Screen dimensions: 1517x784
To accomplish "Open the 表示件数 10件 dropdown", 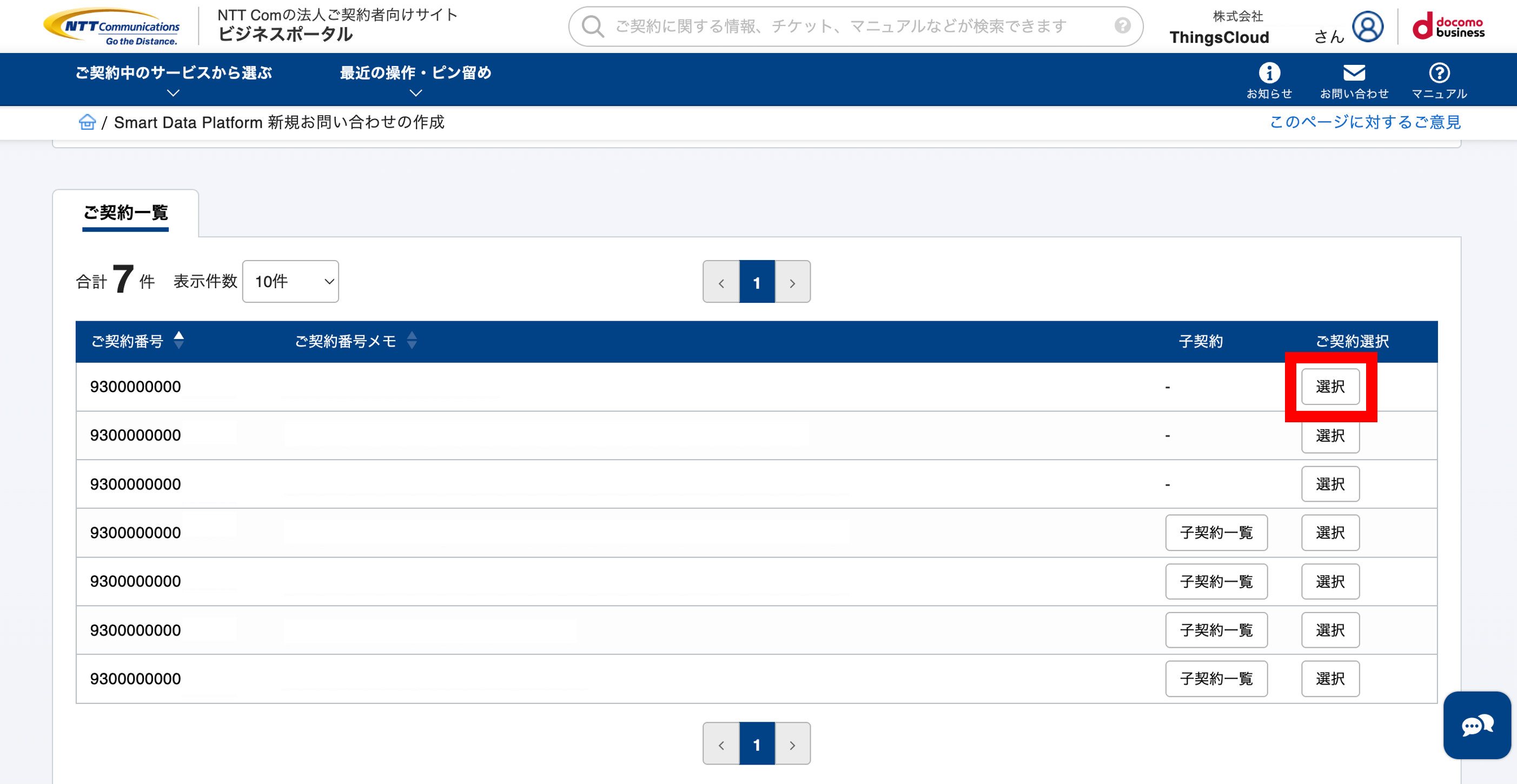I will (x=290, y=281).
